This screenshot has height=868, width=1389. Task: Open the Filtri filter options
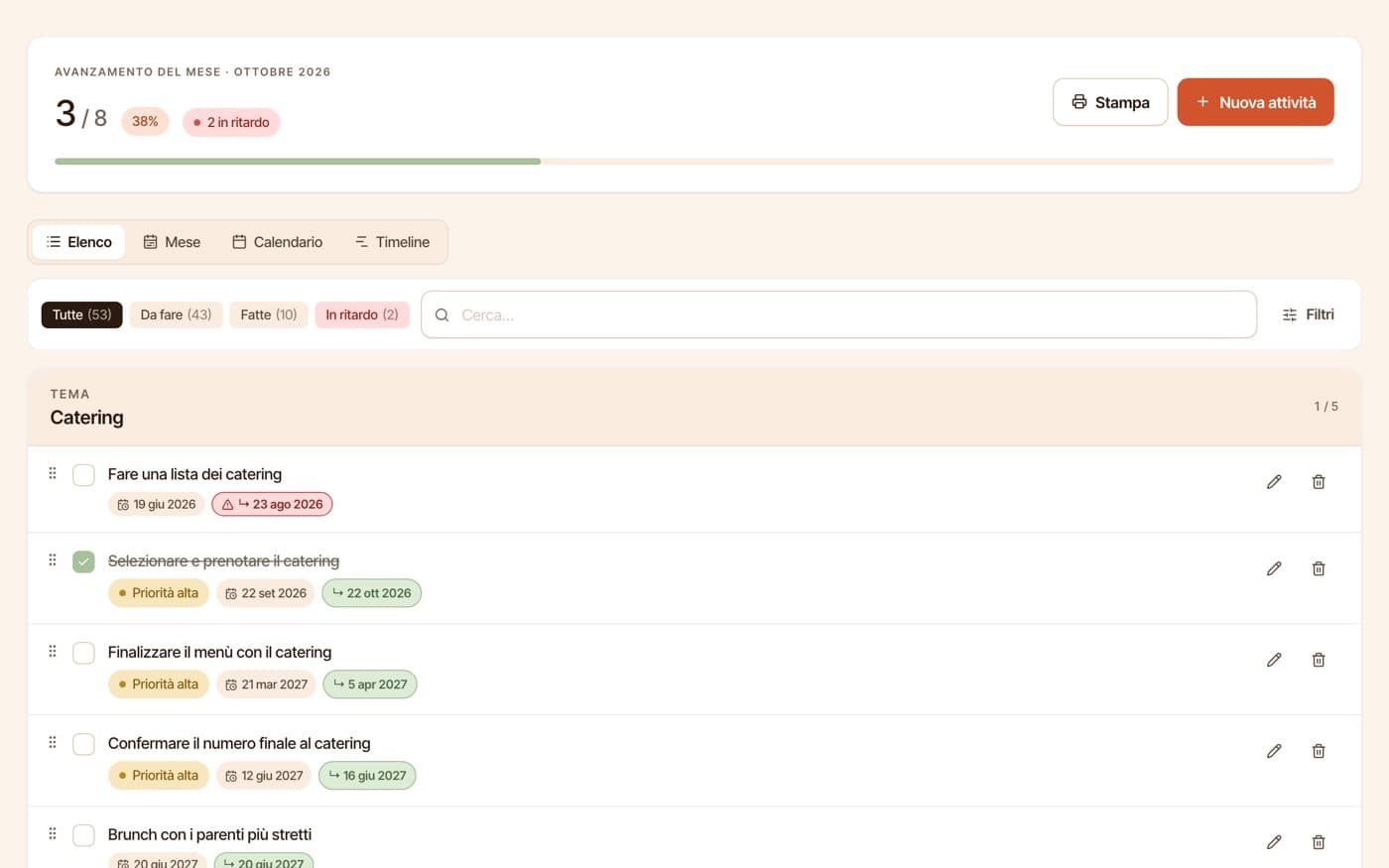tap(1308, 314)
